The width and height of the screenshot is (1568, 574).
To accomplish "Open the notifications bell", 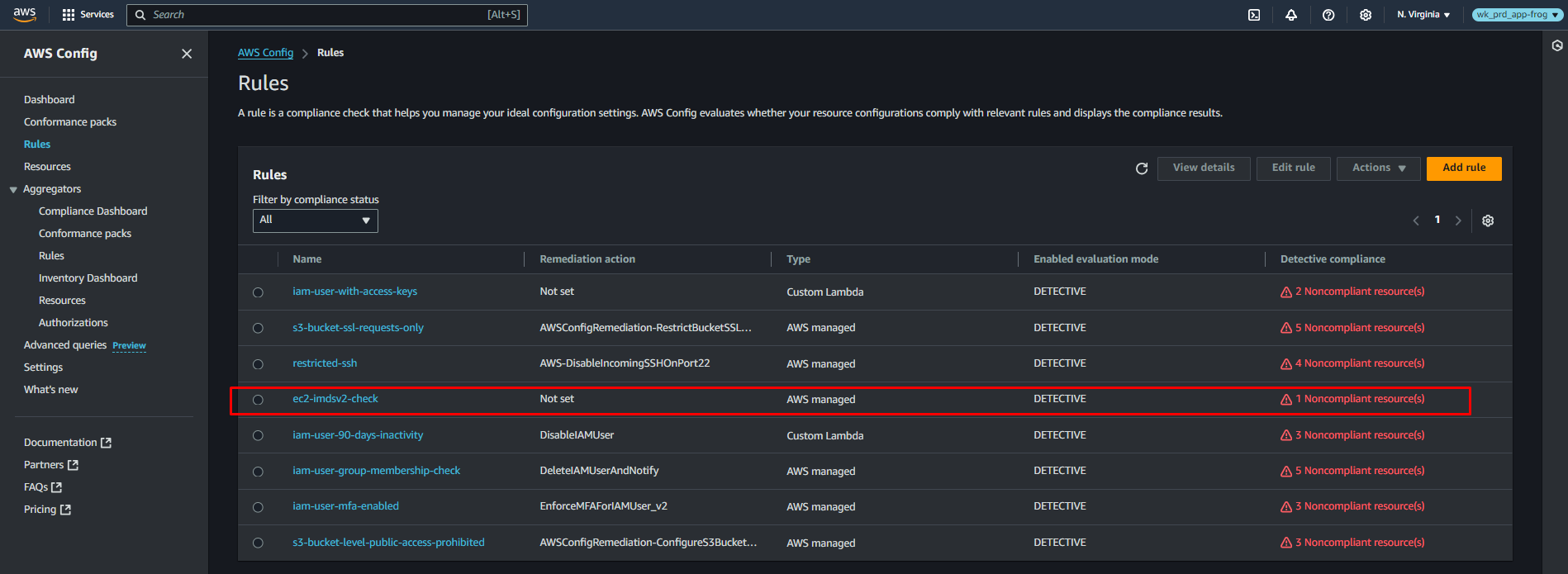I will (x=1291, y=15).
